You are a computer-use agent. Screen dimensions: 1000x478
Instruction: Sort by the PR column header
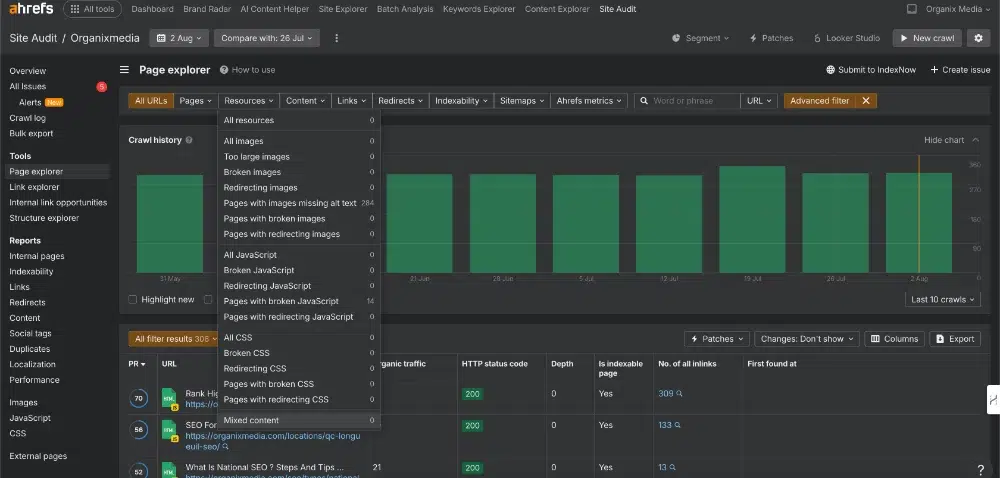(137, 364)
